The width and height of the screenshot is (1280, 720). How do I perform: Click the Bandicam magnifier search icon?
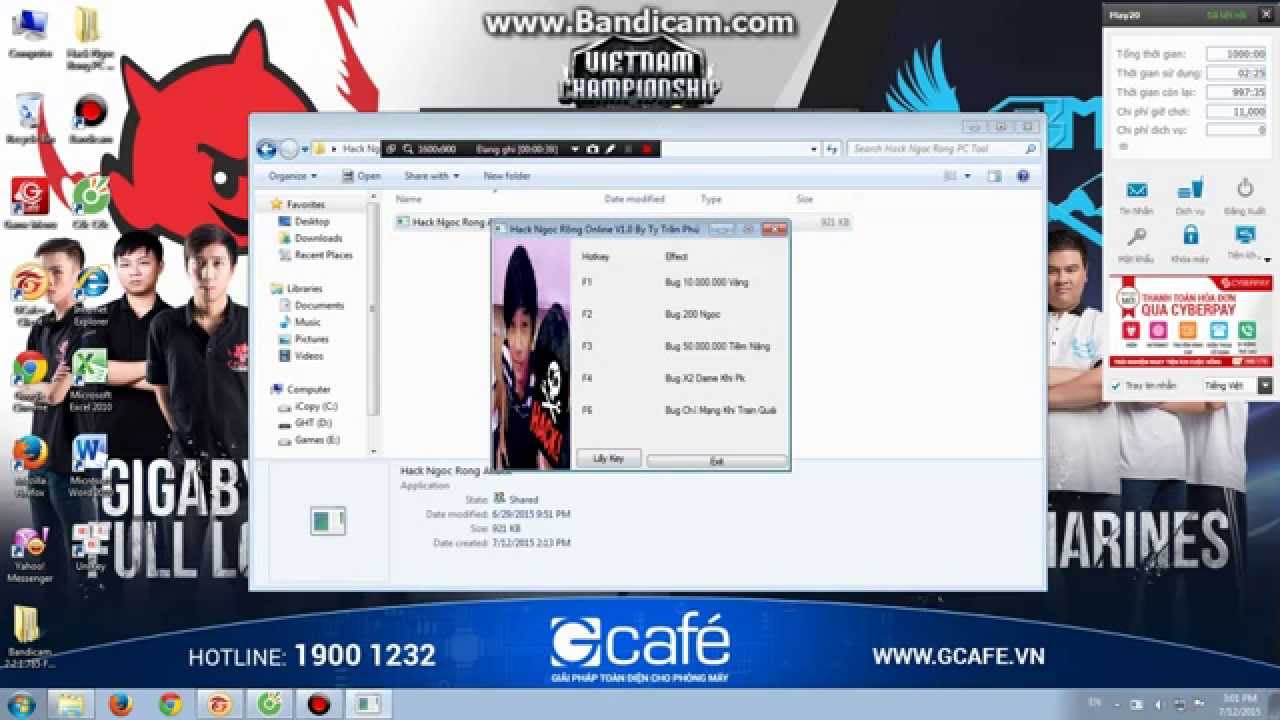[408, 149]
